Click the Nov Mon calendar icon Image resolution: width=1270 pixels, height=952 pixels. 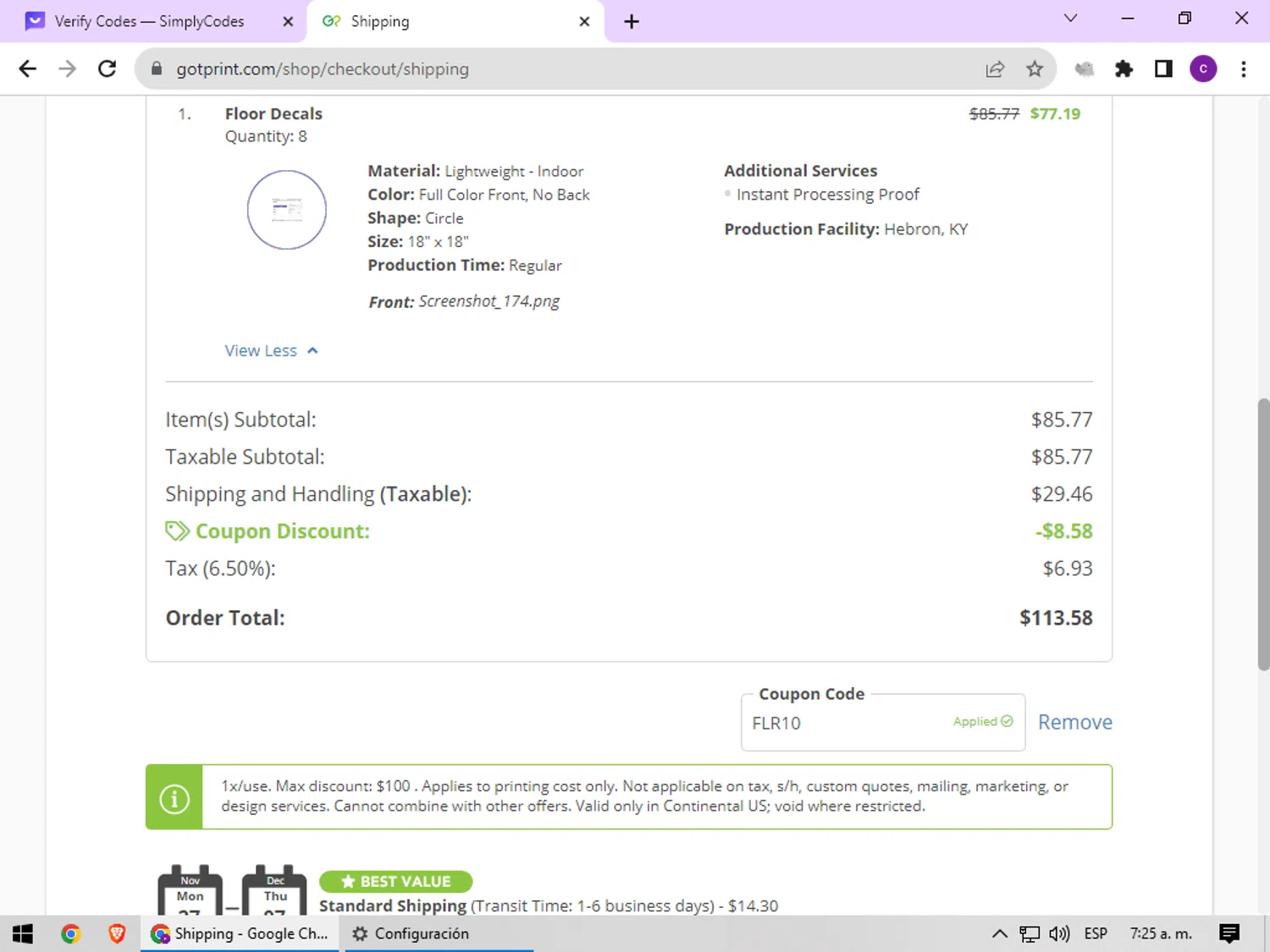tap(190, 891)
